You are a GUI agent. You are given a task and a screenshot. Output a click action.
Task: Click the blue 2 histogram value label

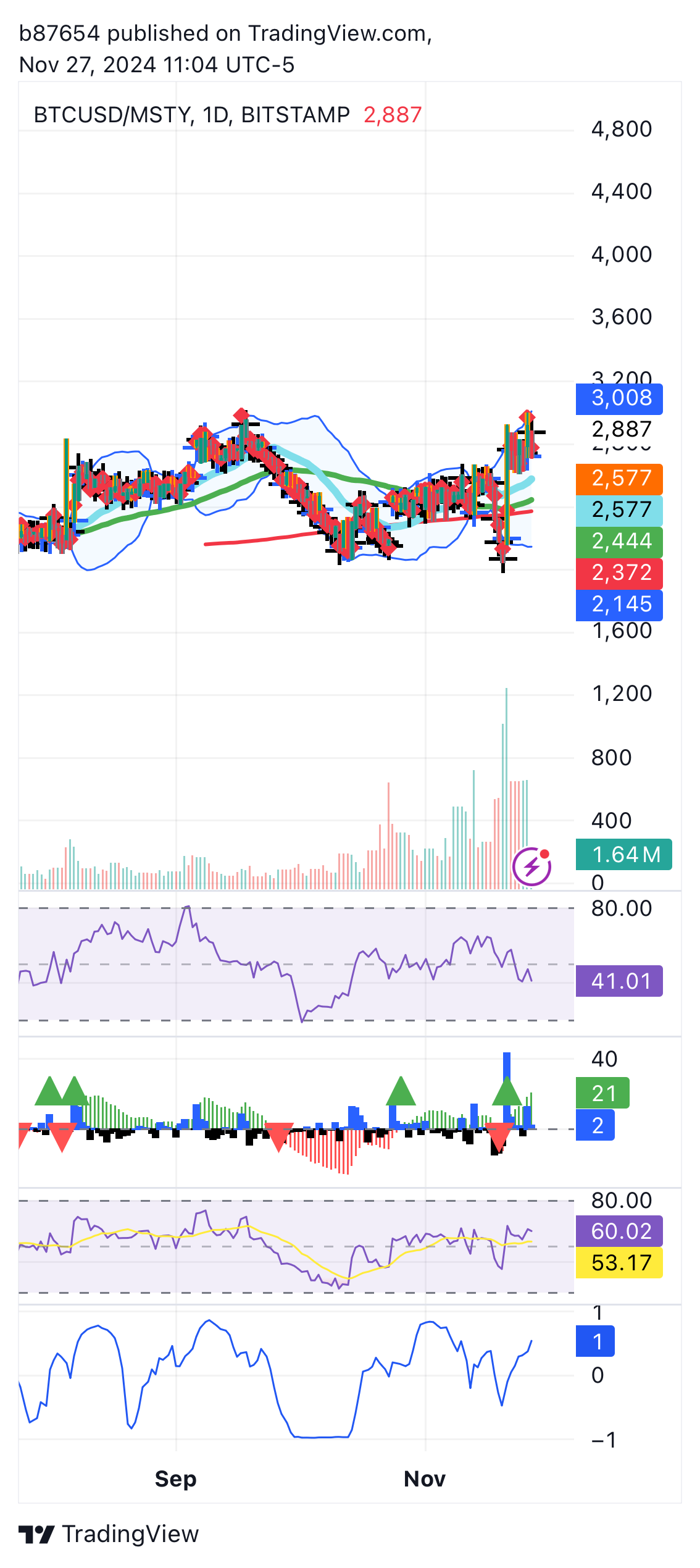point(595,1125)
